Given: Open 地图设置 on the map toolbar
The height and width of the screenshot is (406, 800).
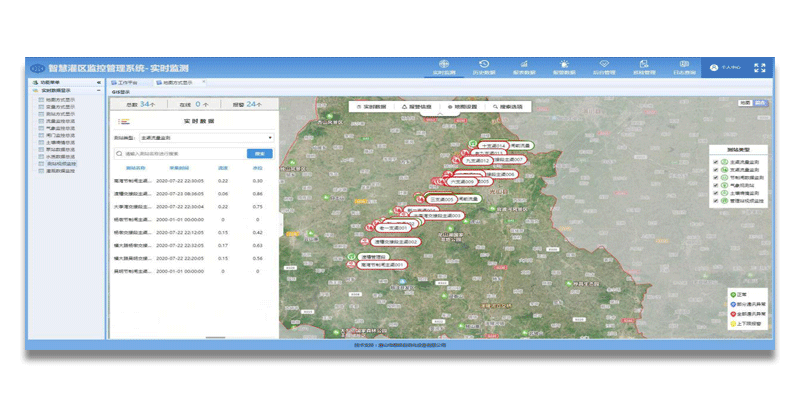Looking at the screenshot, I should click(x=462, y=107).
